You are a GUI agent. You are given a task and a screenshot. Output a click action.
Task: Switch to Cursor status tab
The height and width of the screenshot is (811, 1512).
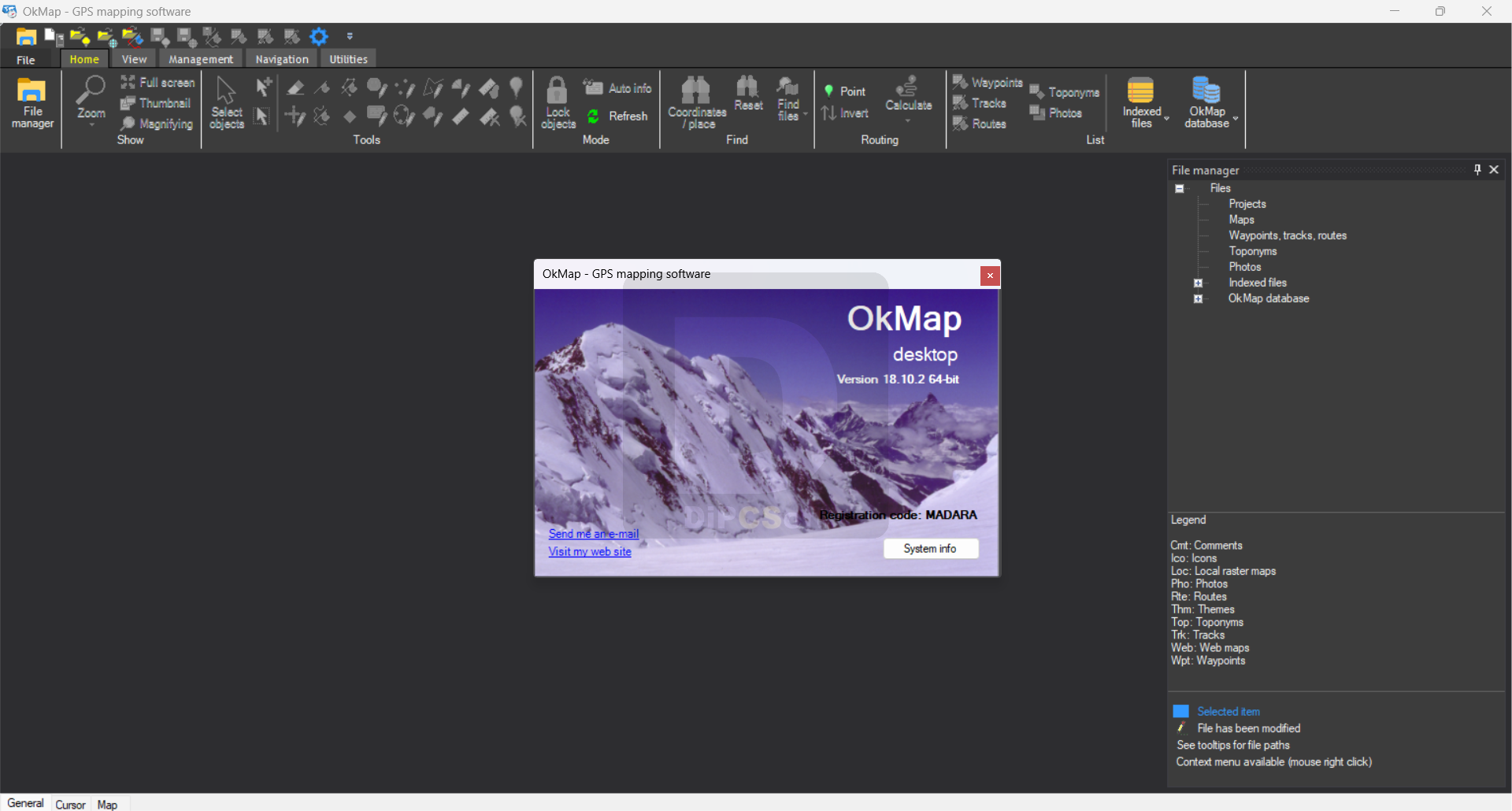point(70,805)
